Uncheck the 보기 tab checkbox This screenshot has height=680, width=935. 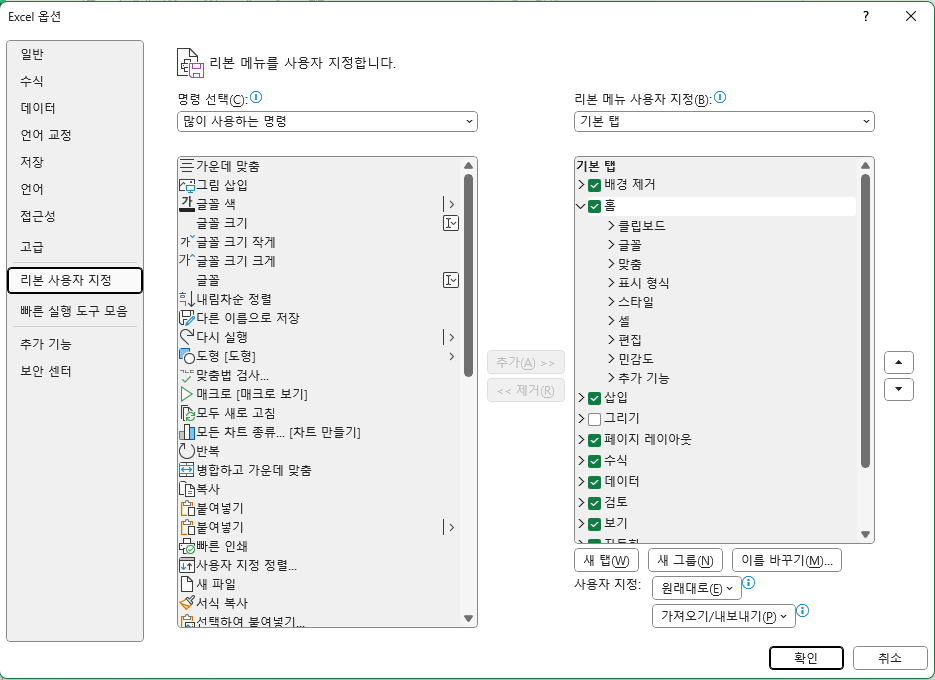pos(594,524)
